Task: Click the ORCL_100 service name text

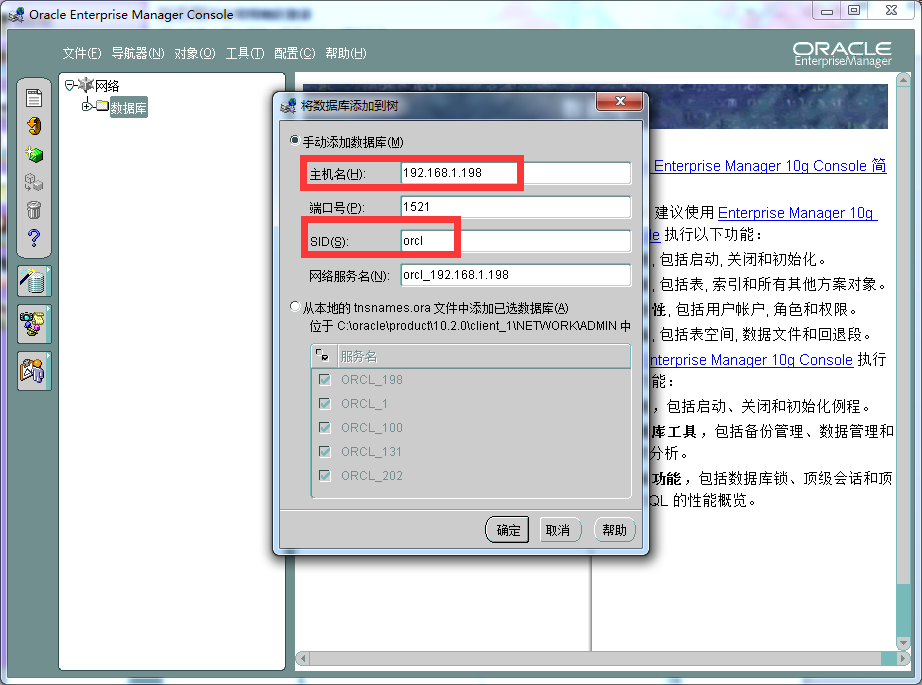Action: (x=372, y=427)
